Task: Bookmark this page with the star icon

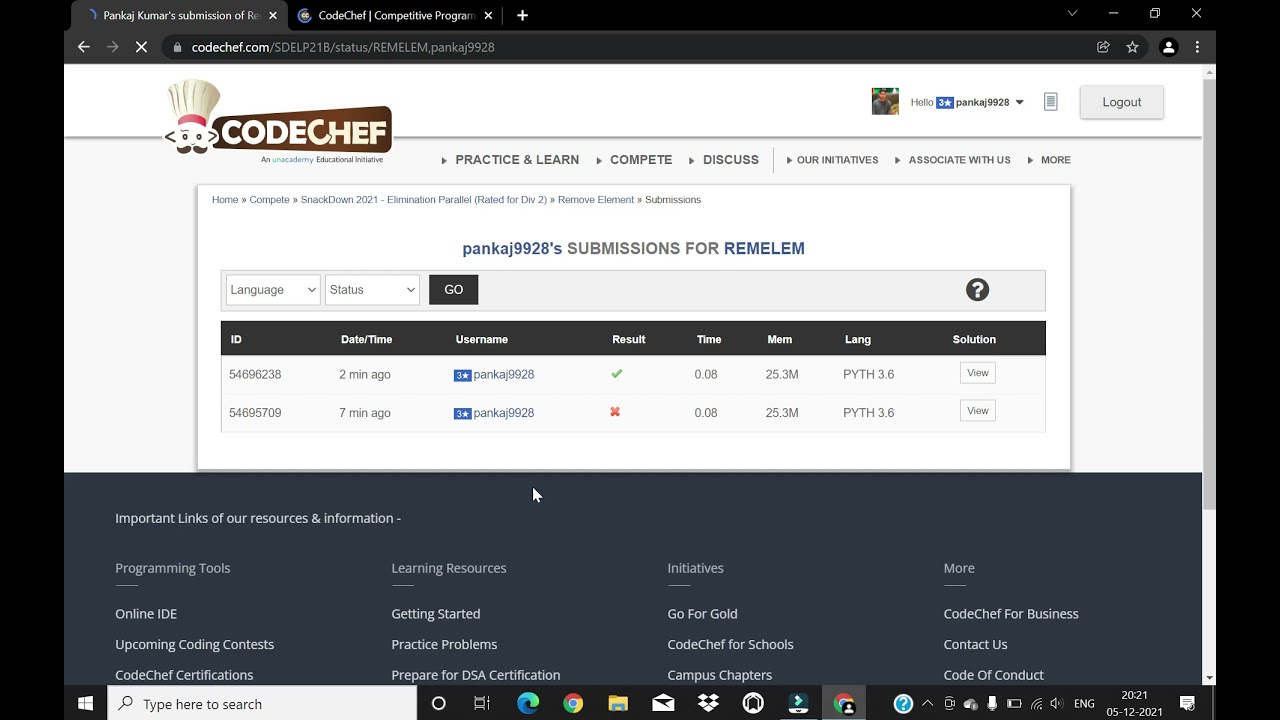Action: (x=1132, y=47)
